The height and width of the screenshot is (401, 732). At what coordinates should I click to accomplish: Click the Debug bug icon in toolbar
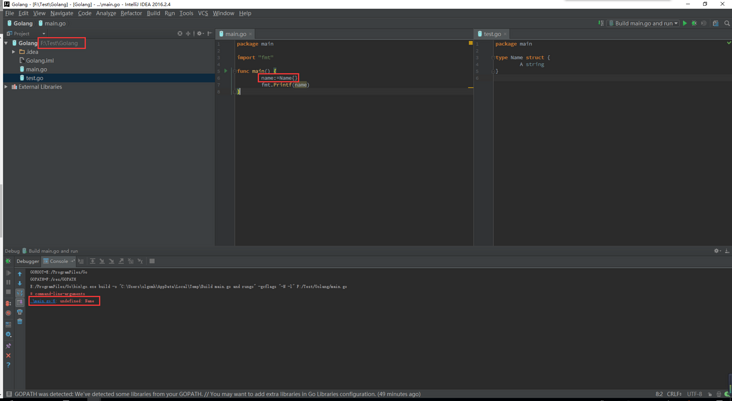pyautogui.click(x=694, y=23)
